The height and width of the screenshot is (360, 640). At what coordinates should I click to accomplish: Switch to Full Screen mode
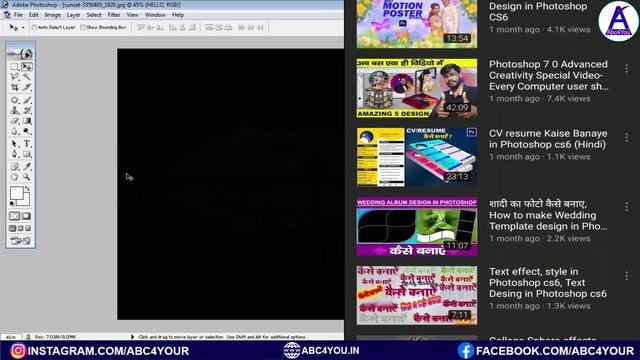pyautogui.click(x=28, y=228)
